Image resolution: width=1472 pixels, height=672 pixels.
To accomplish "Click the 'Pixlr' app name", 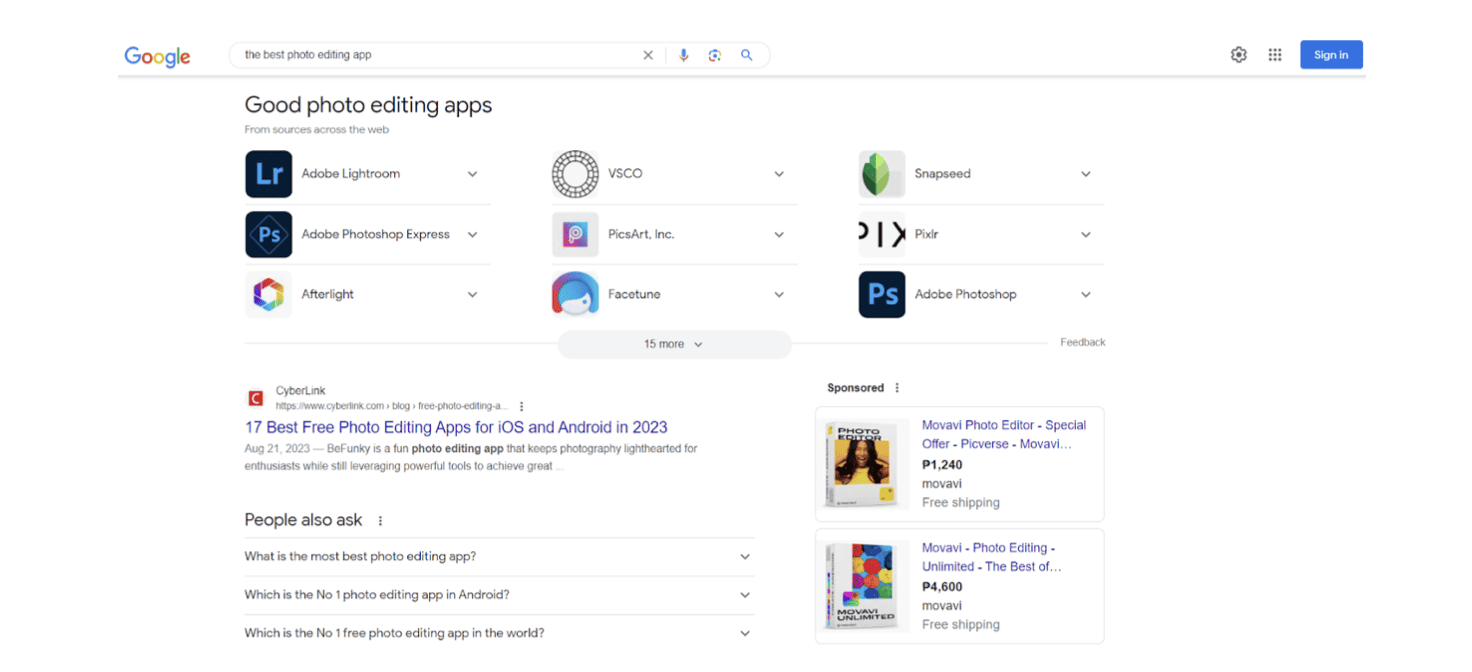I will [927, 234].
